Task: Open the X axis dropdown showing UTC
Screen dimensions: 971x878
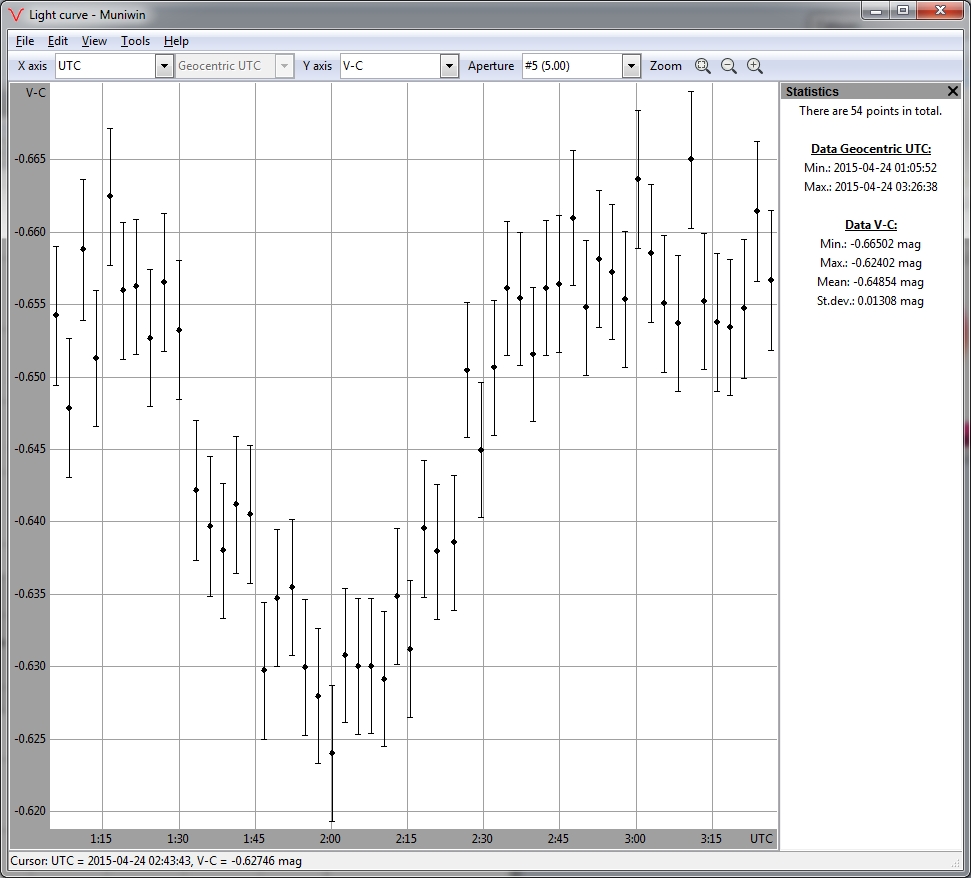Action: (x=163, y=65)
